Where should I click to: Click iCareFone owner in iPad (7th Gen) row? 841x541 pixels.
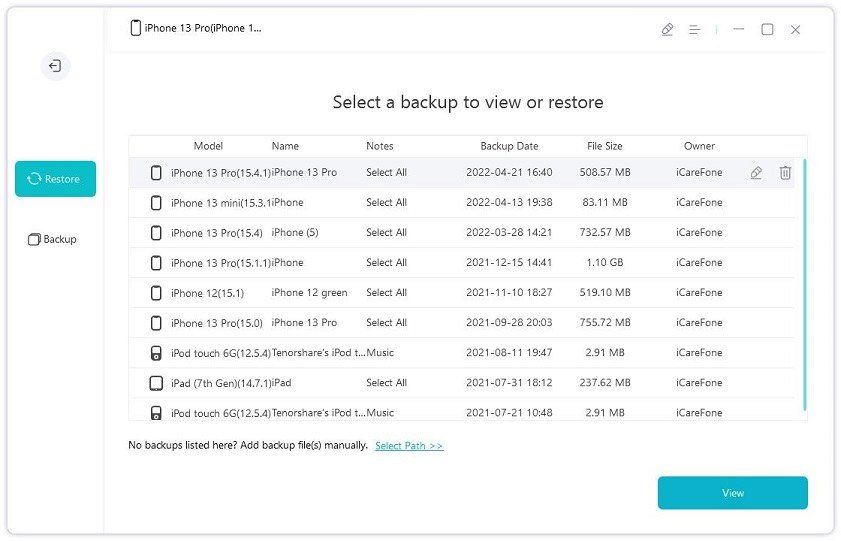click(x=699, y=382)
